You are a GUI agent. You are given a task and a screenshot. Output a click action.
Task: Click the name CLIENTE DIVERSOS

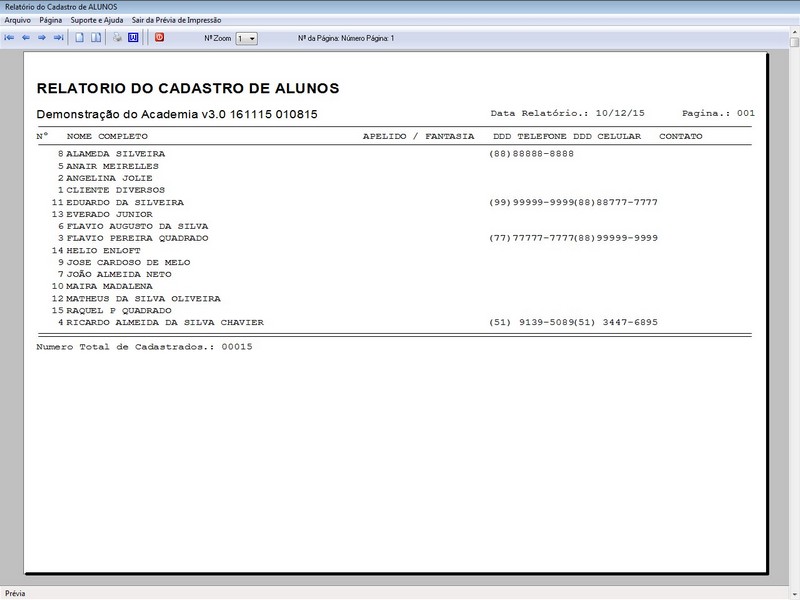click(116, 190)
